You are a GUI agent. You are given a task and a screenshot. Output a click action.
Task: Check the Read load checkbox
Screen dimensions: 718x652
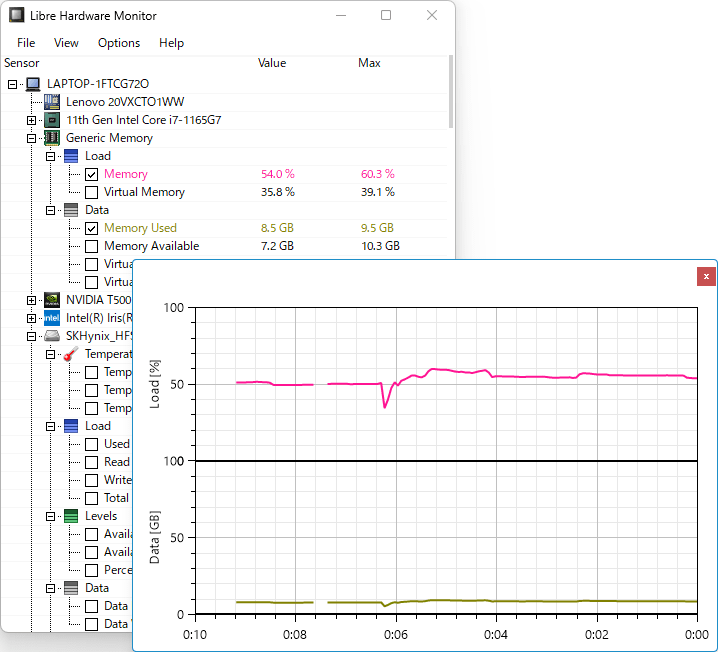pos(92,462)
